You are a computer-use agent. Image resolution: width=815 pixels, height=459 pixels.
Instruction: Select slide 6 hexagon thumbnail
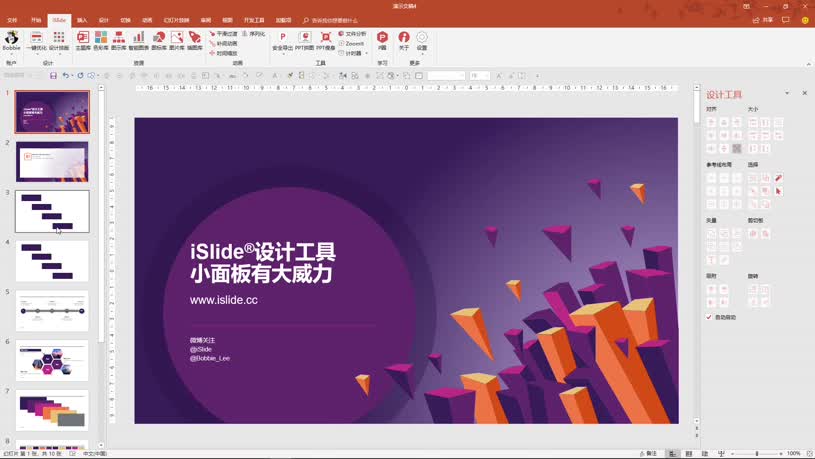(52, 361)
